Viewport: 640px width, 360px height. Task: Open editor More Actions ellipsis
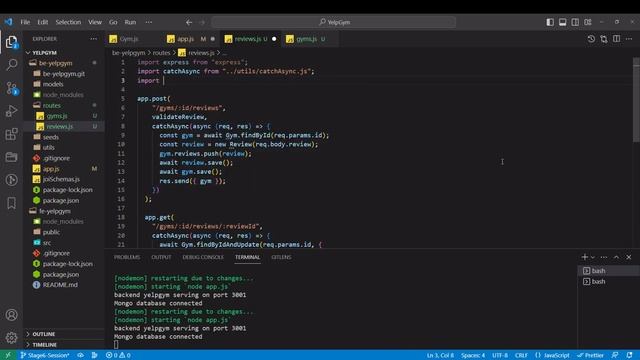[x=629, y=39]
